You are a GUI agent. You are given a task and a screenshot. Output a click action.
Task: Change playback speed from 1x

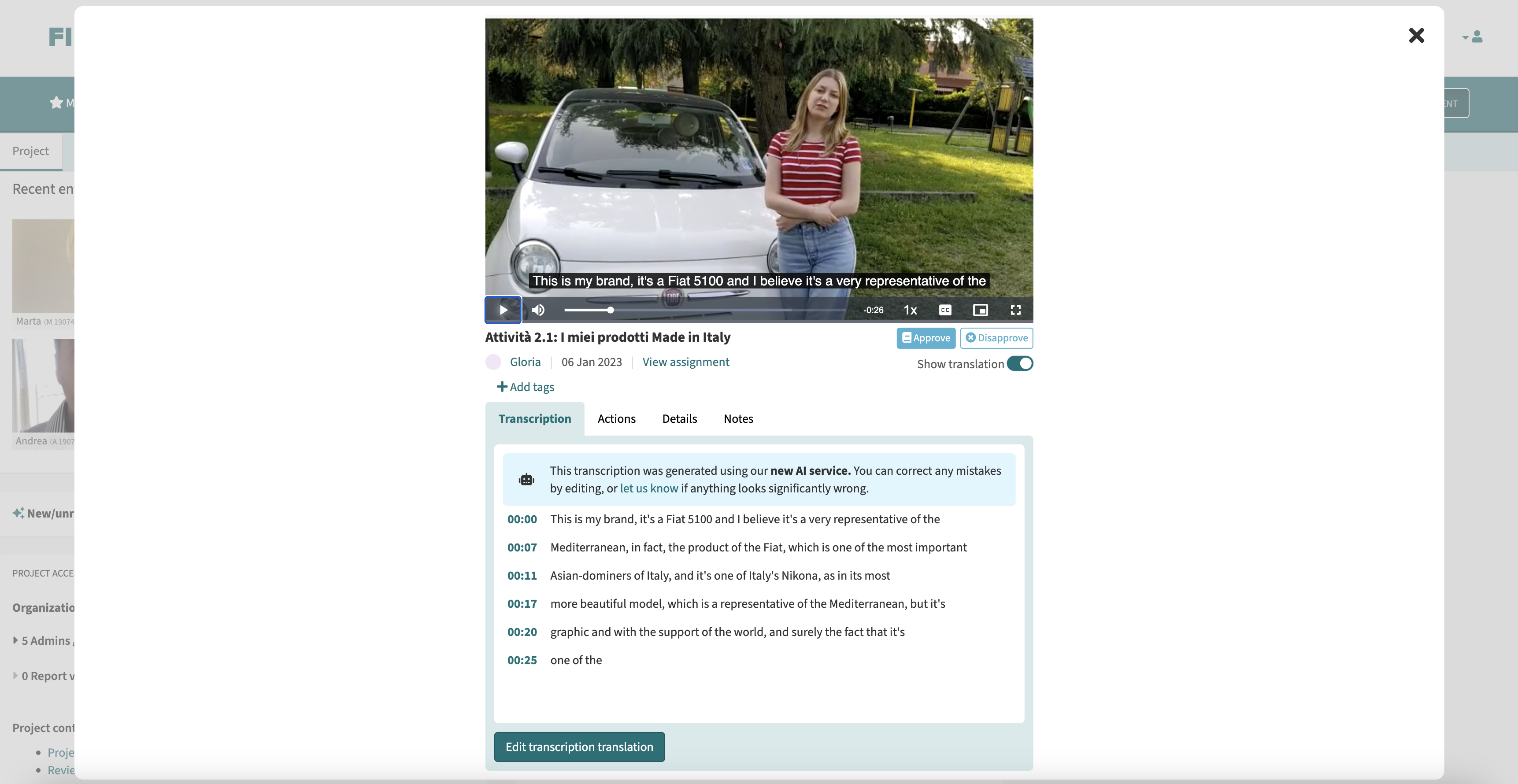[910, 310]
